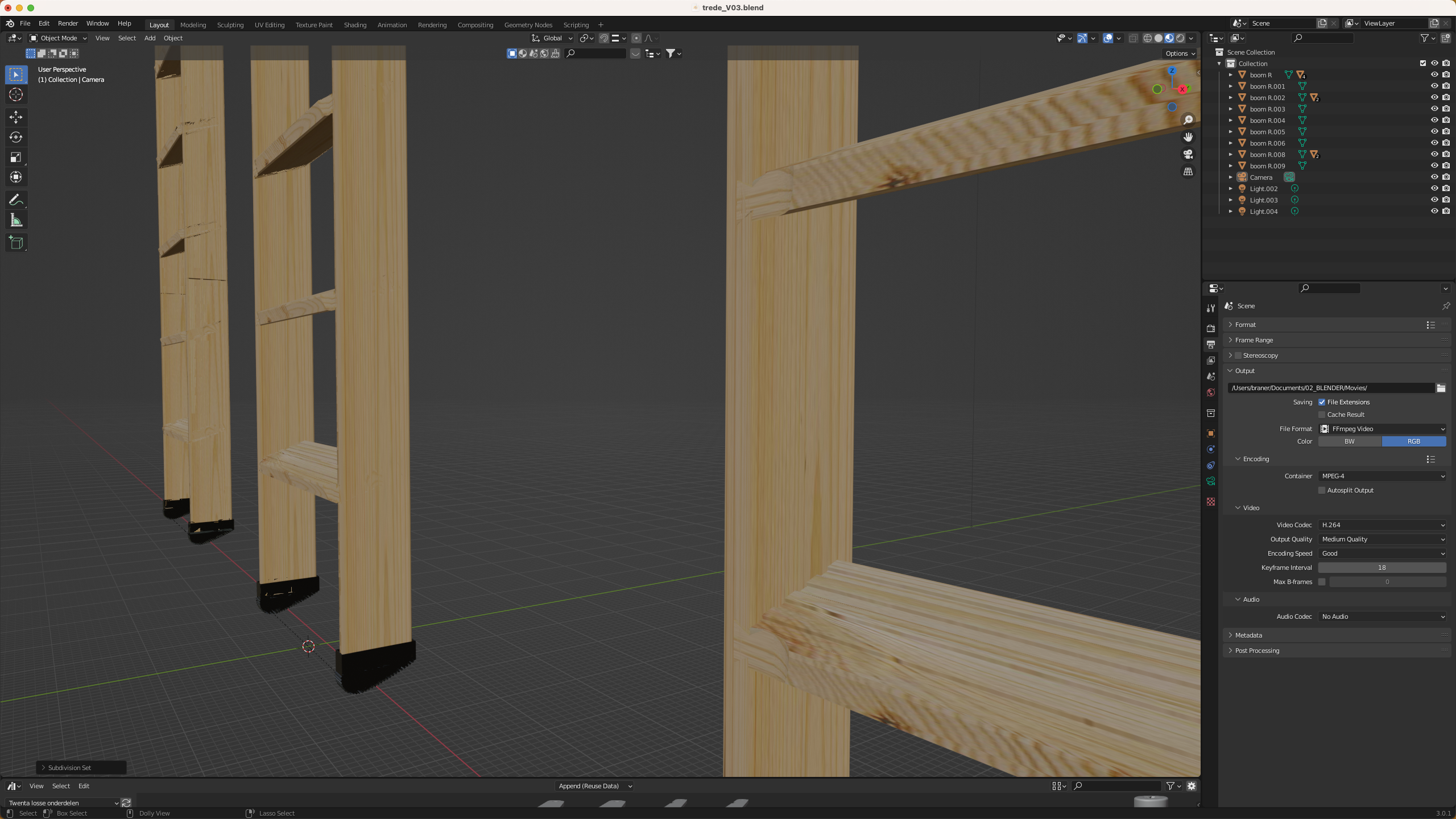Click Append (Reuse Data) selector
Screen dimensions: 1456x819
(x=594, y=786)
